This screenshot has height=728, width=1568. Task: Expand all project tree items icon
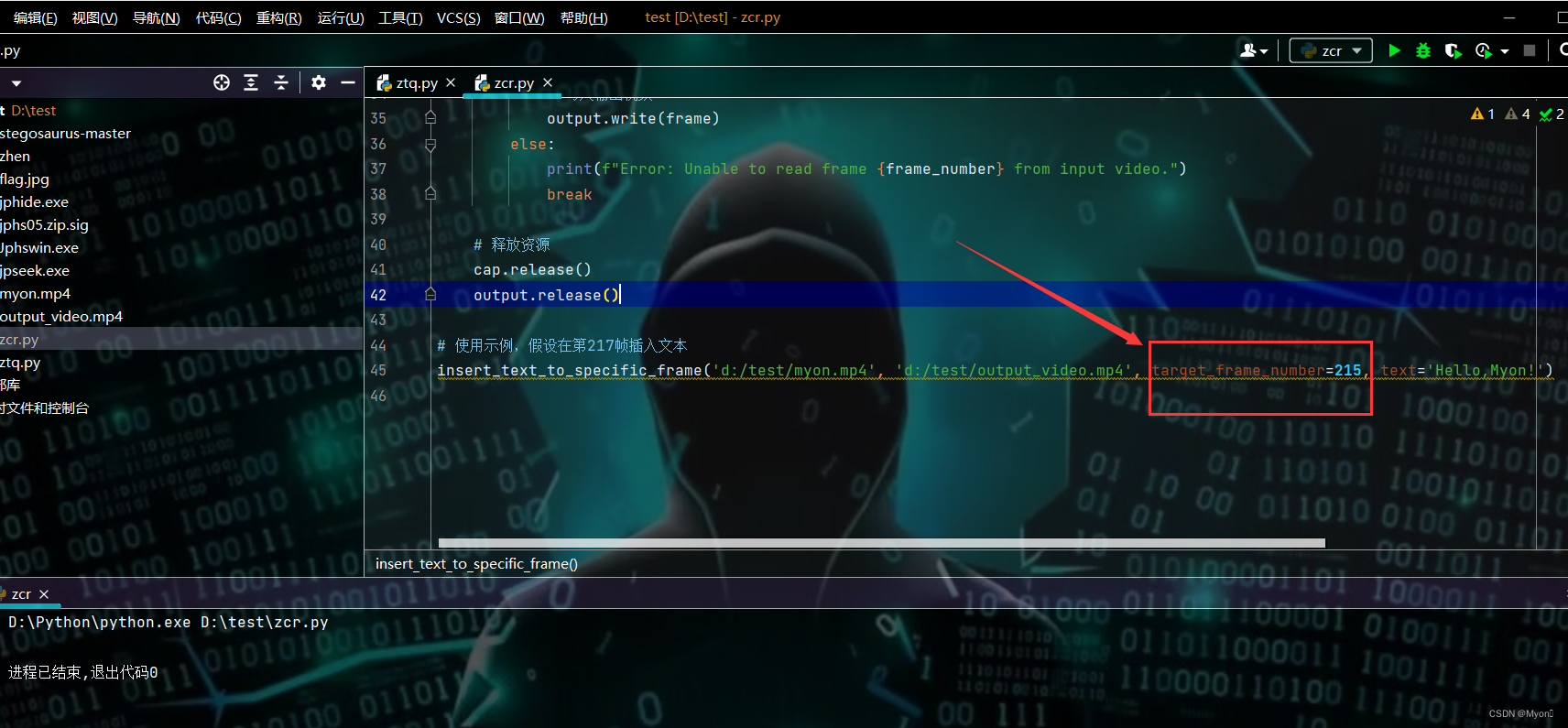[251, 82]
